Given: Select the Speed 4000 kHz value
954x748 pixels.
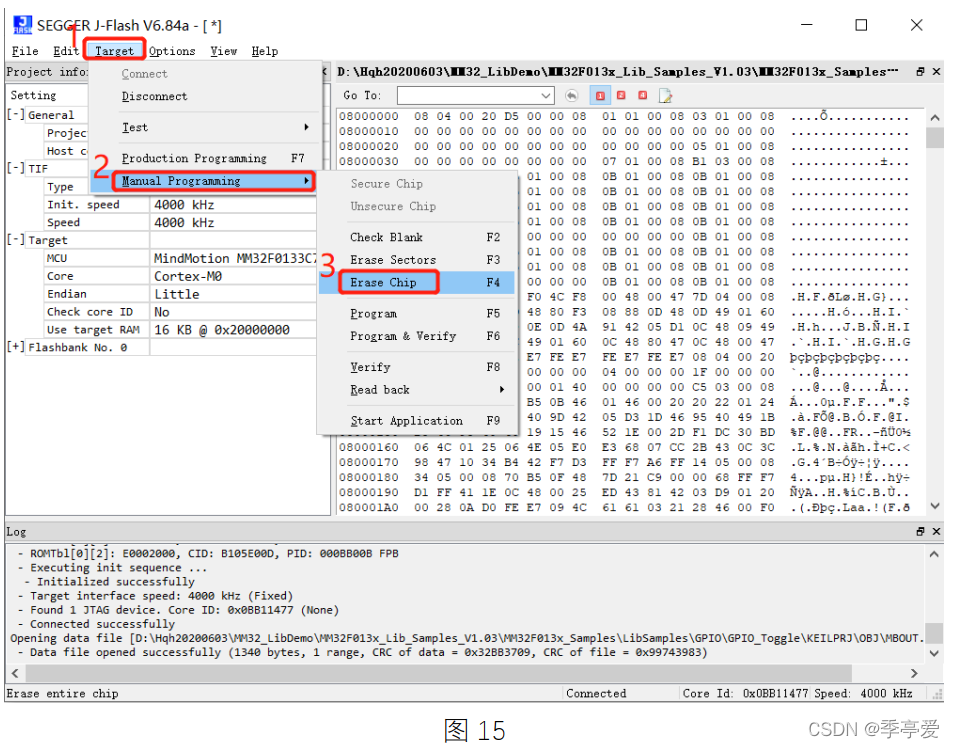Looking at the screenshot, I should point(233,222).
